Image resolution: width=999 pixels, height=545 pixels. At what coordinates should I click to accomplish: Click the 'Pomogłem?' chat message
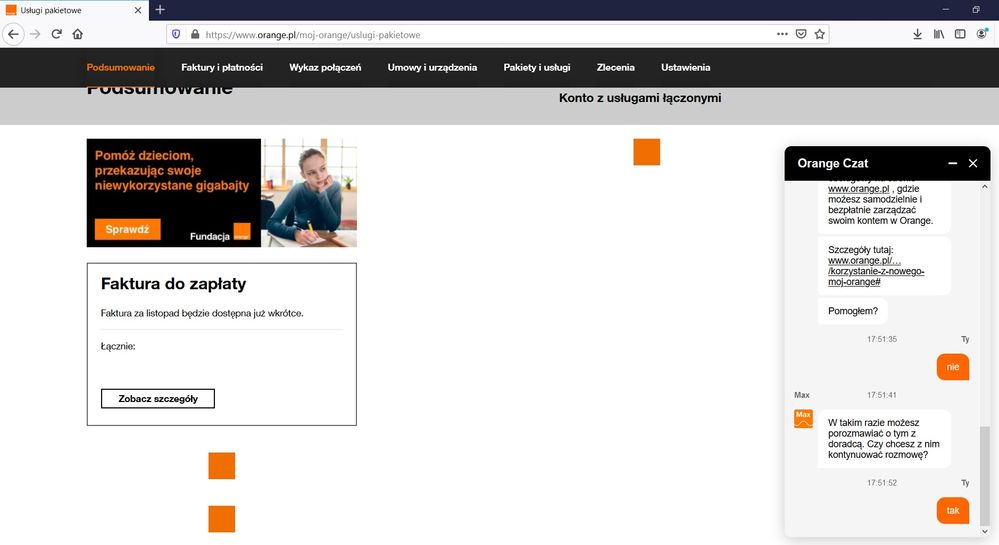[852, 311]
